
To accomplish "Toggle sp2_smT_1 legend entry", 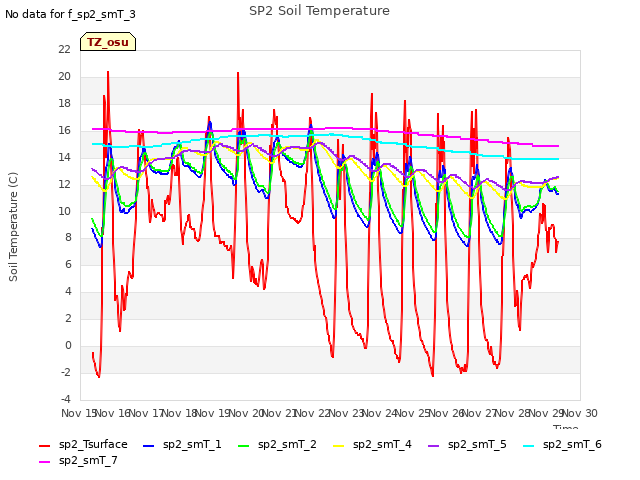I will coord(182,444).
